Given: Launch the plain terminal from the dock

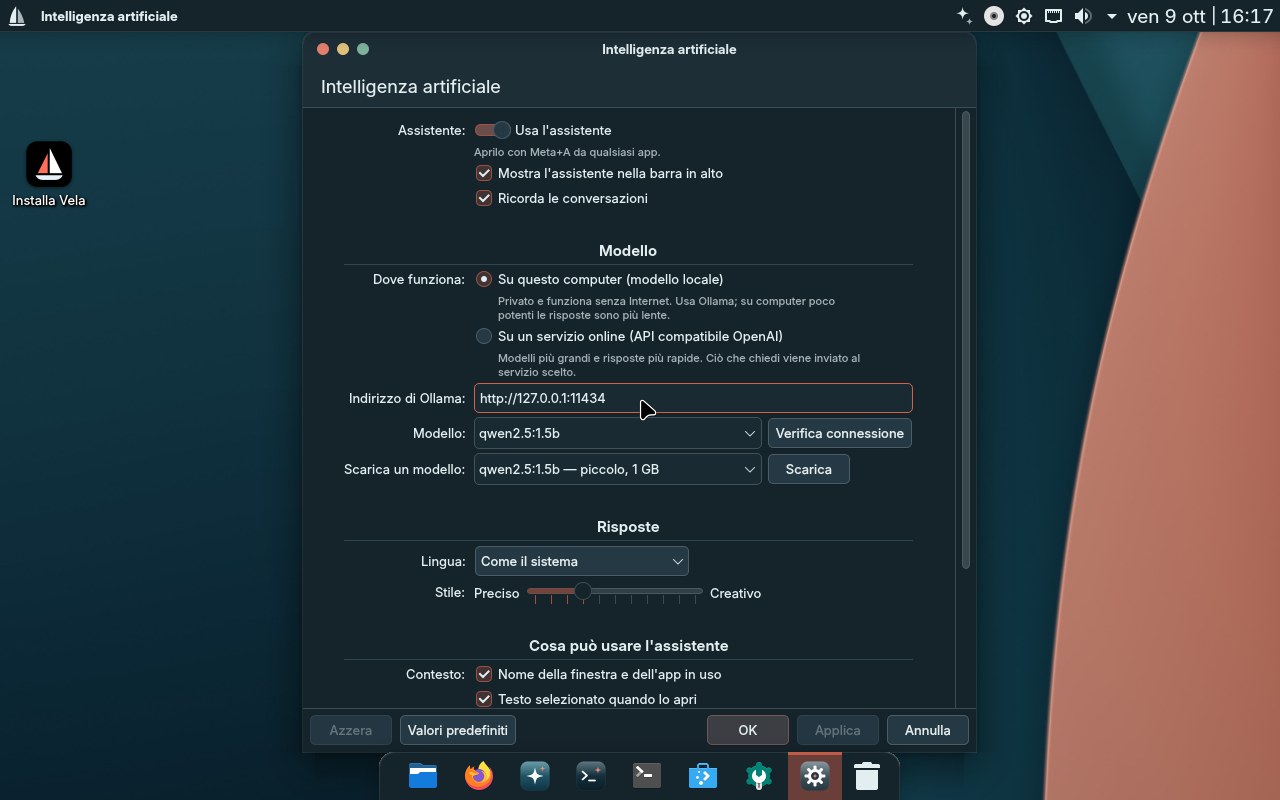Looking at the screenshot, I should pyautogui.click(x=647, y=775).
